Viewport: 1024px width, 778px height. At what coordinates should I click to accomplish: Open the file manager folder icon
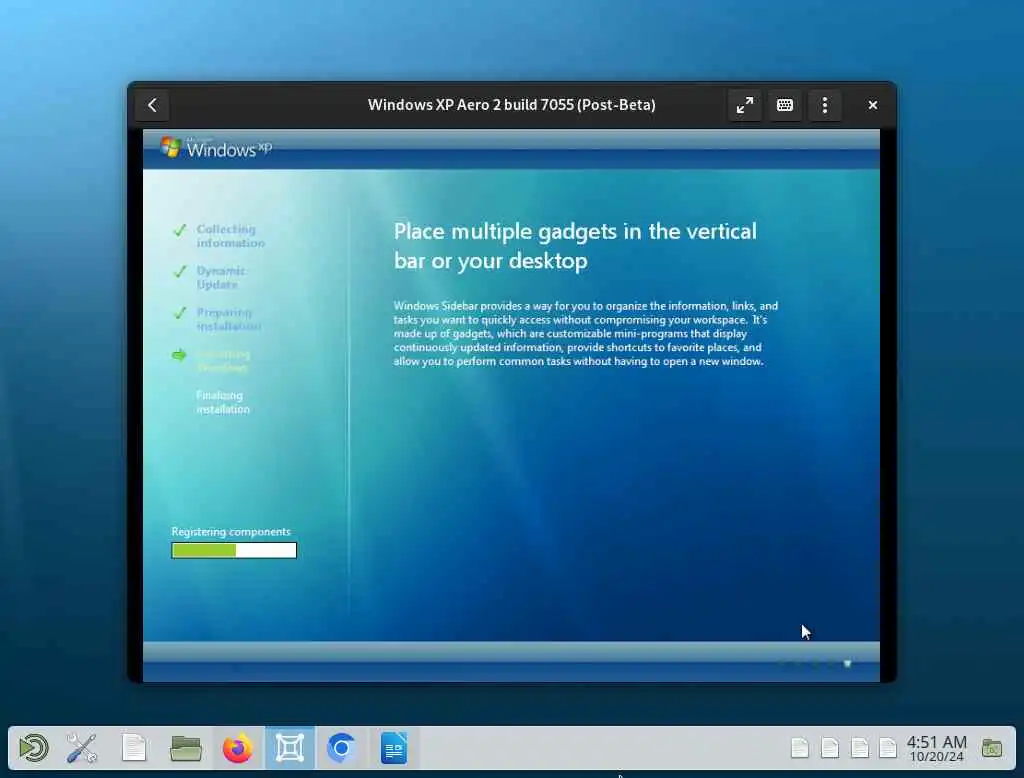tap(185, 748)
